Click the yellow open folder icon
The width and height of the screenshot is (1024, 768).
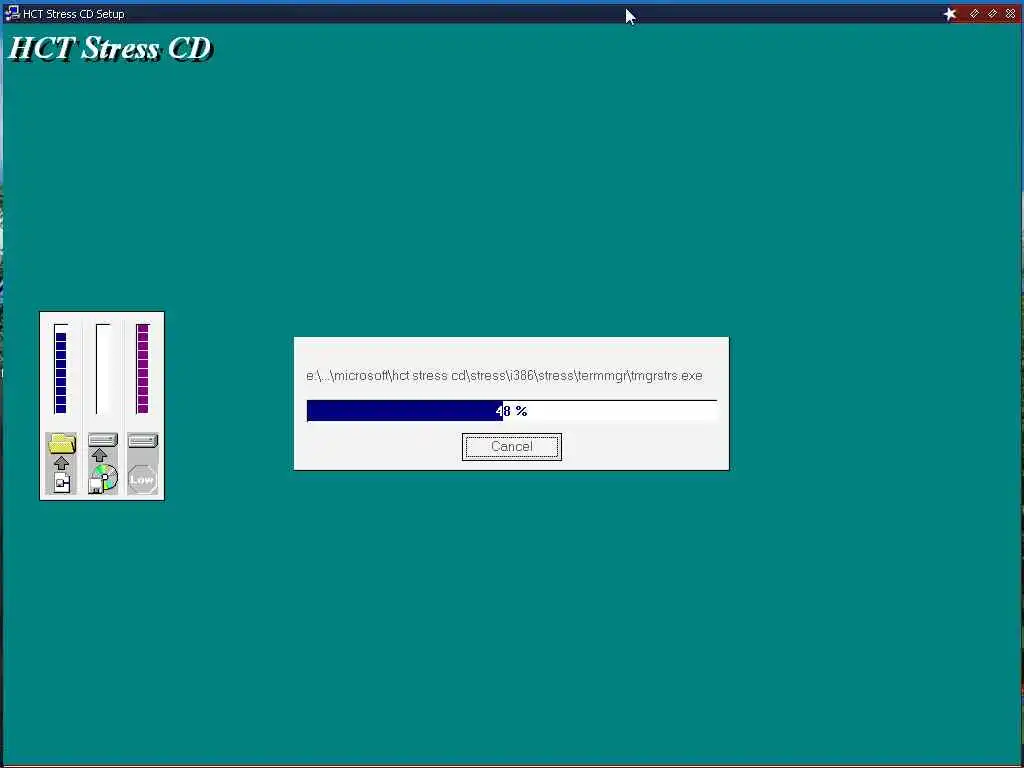pyautogui.click(x=62, y=443)
